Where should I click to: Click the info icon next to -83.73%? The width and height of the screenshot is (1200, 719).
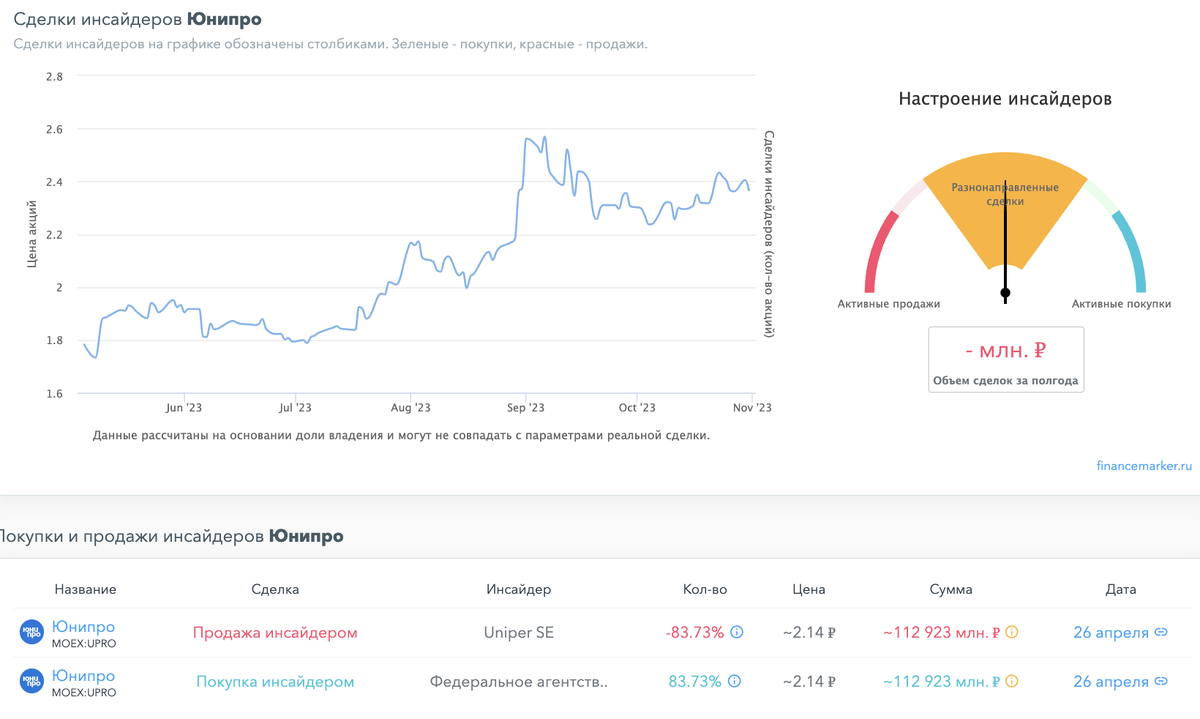tap(737, 632)
